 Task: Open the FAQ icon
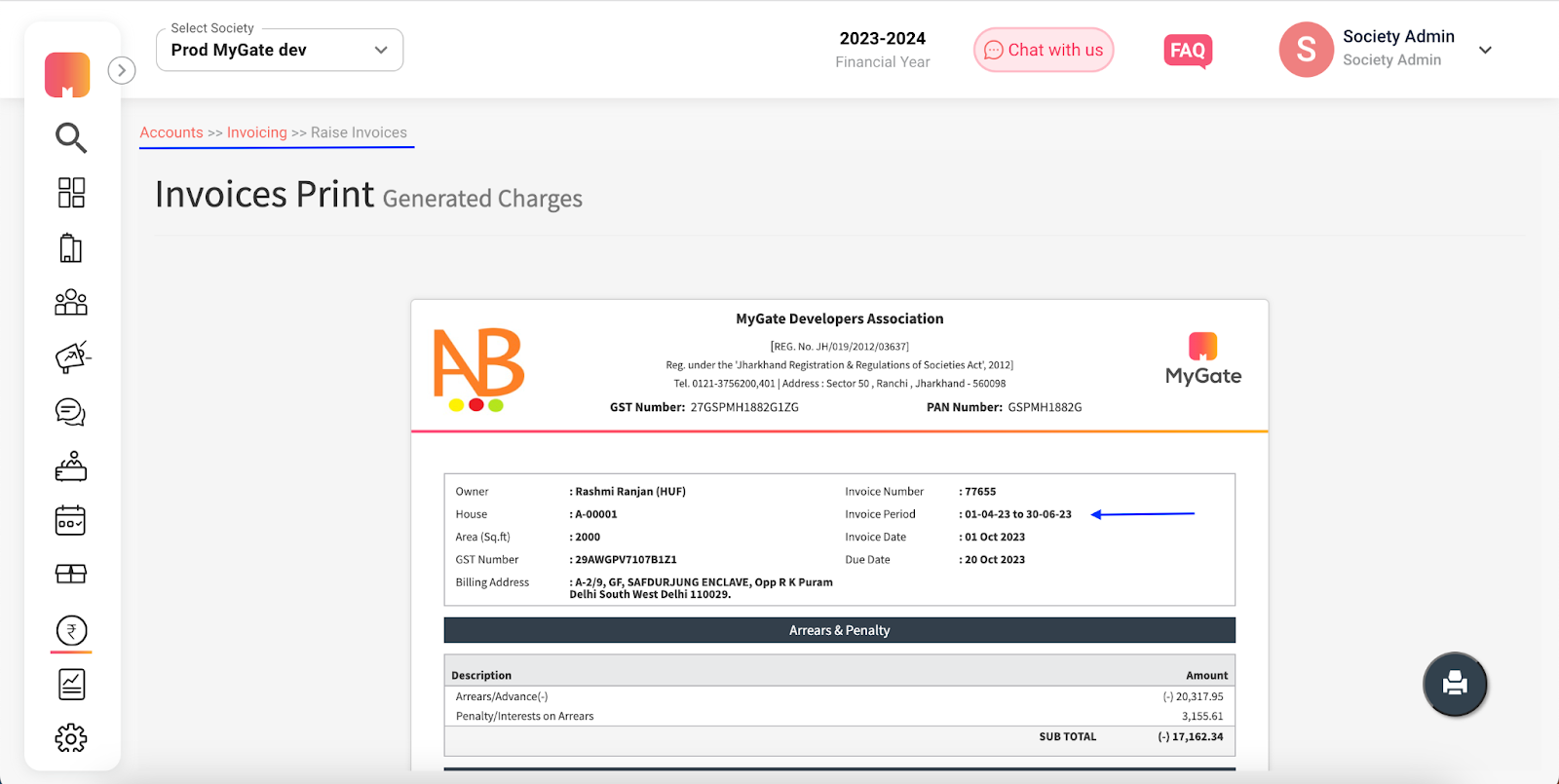(1188, 51)
